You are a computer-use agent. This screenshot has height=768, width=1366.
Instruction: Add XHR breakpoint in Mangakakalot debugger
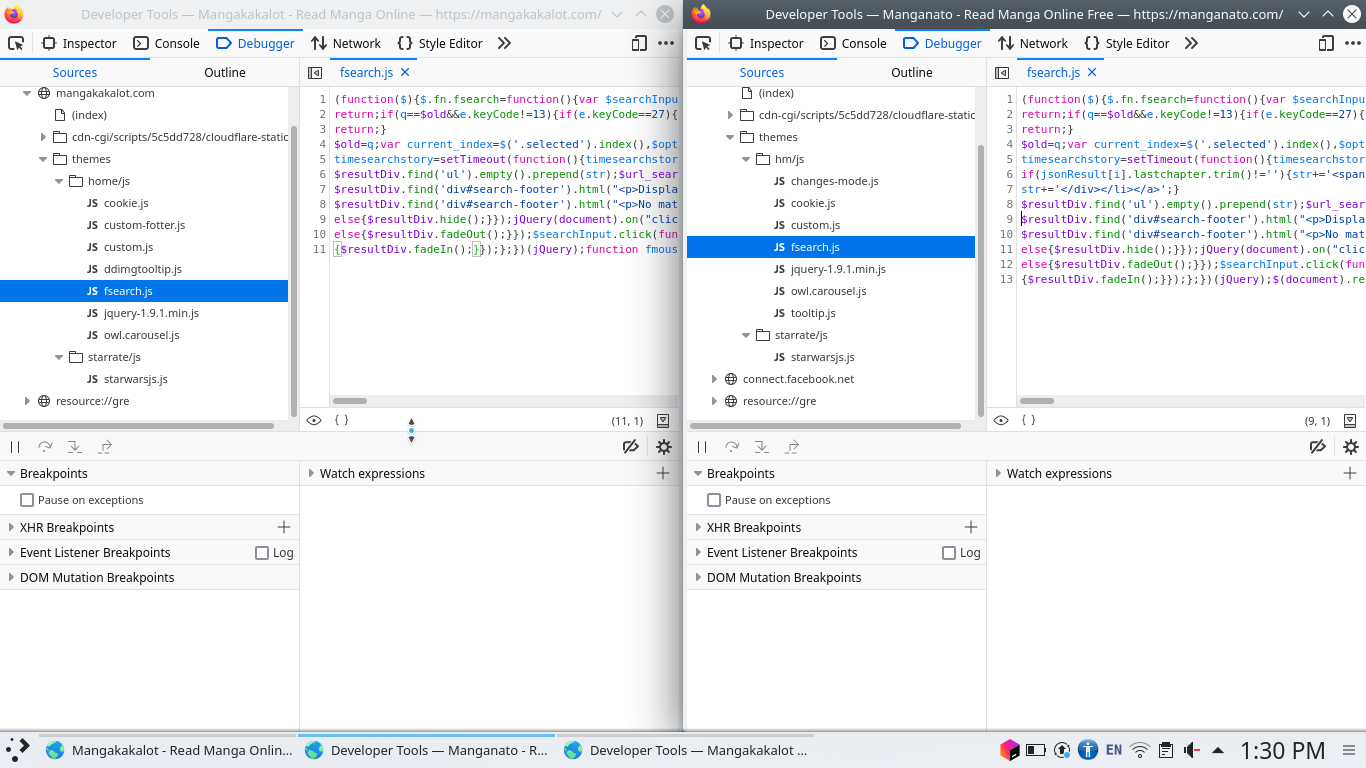(284, 527)
